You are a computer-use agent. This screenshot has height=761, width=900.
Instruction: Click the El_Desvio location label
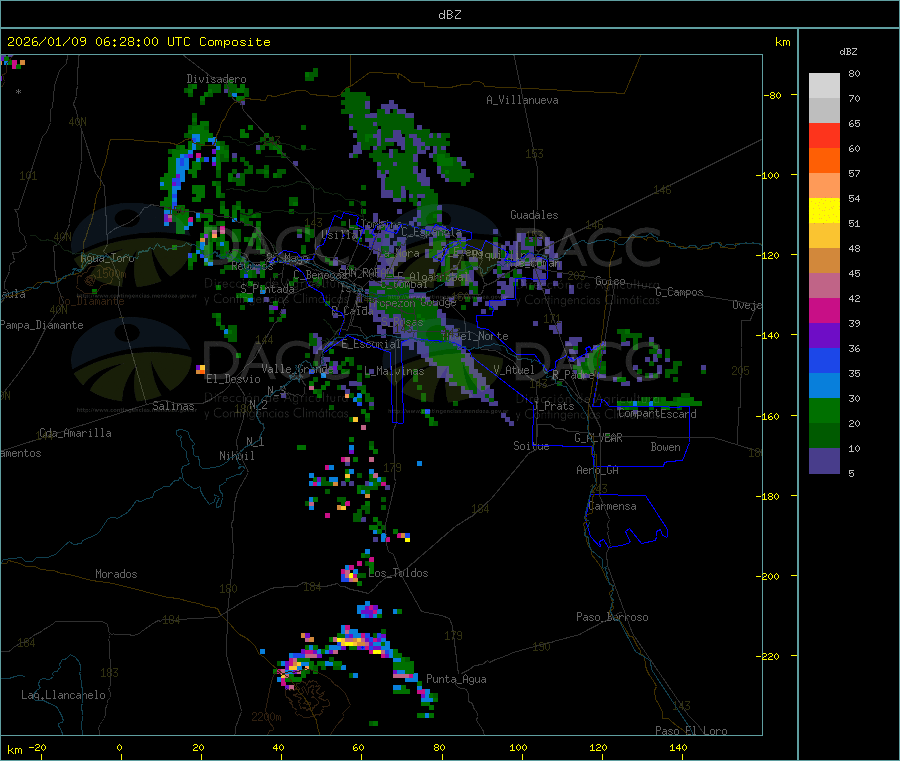(233, 379)
